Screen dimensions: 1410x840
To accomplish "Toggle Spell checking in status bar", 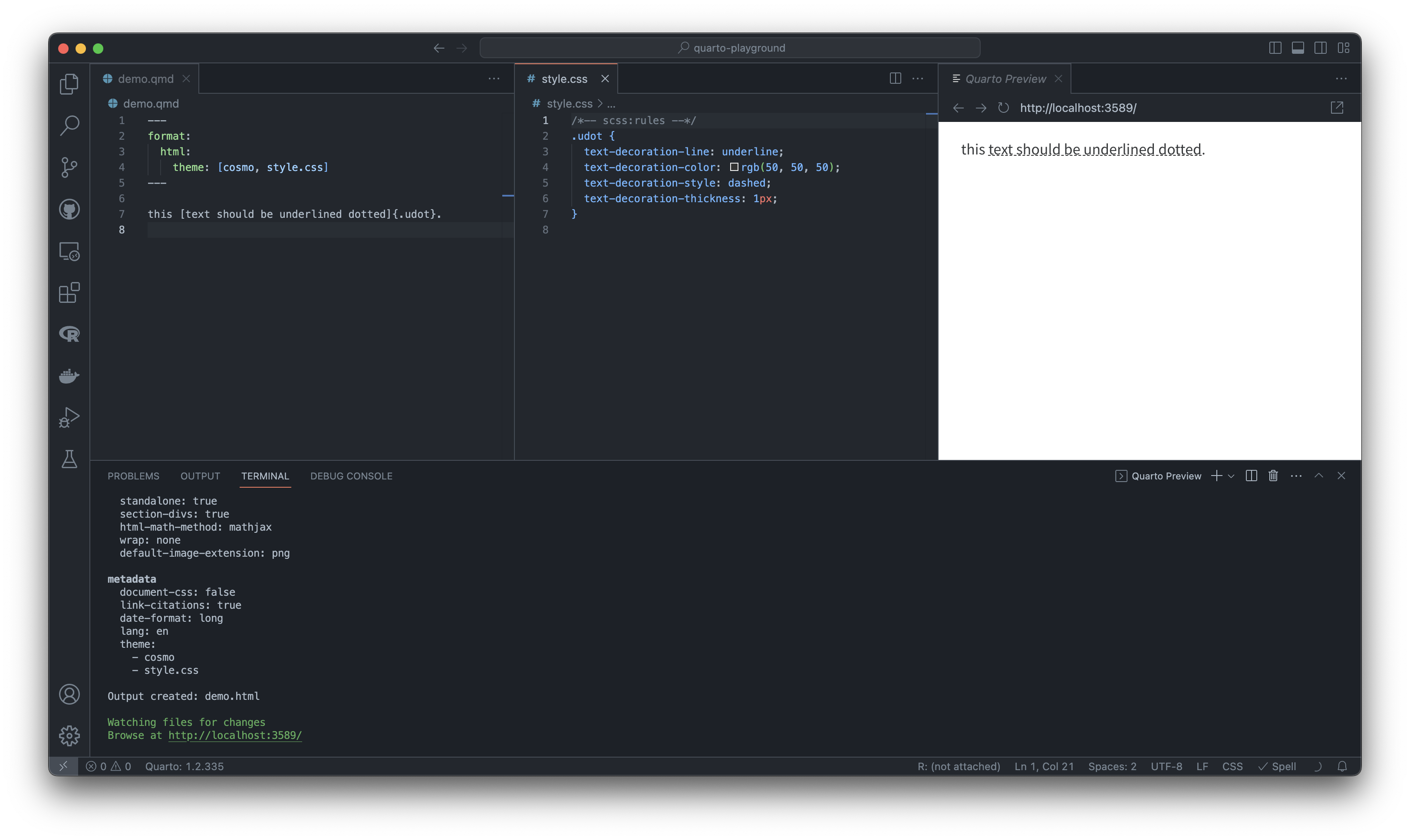I will click(x=1277, y=766).
